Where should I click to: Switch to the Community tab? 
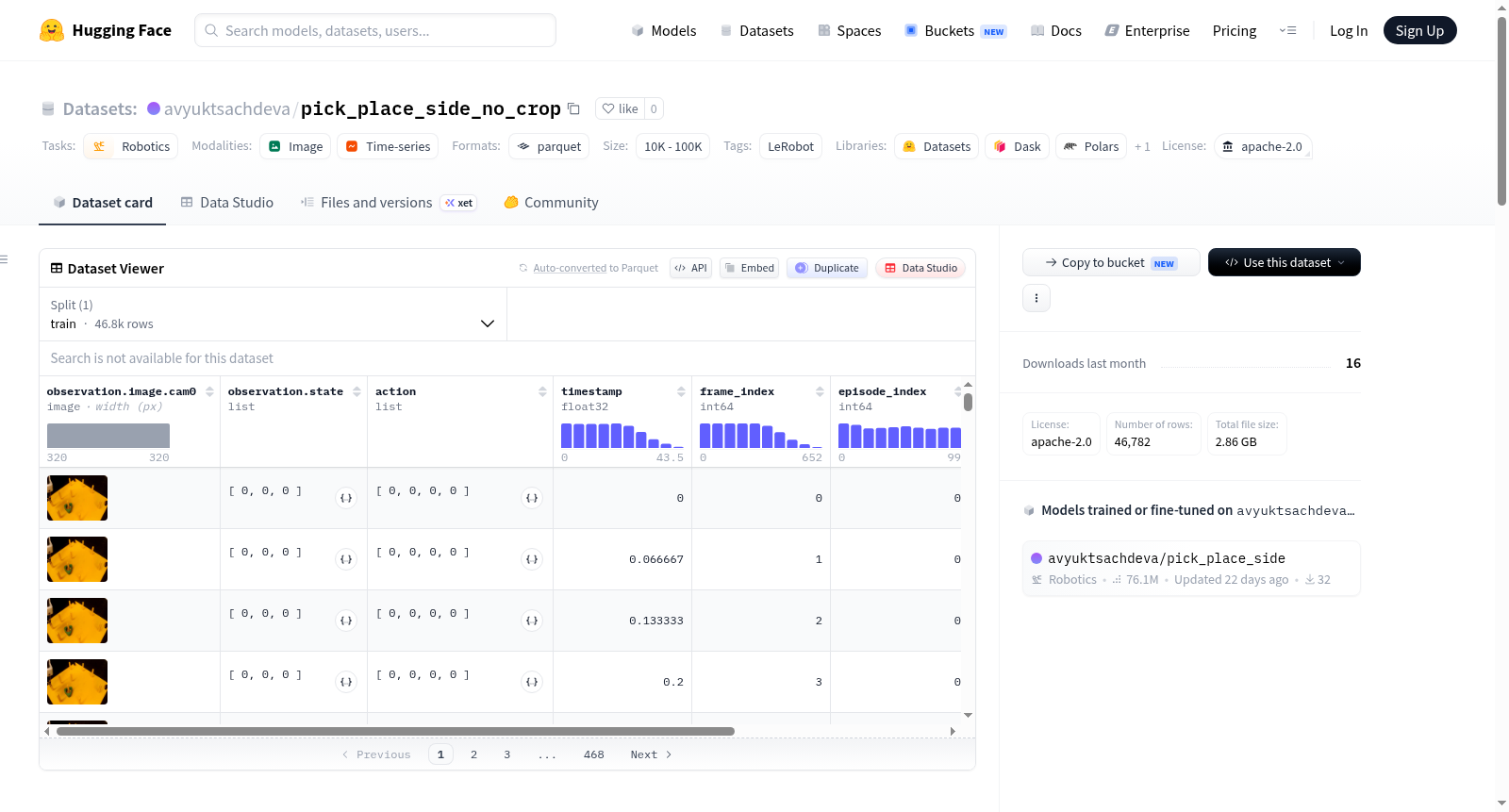(551, 202)
